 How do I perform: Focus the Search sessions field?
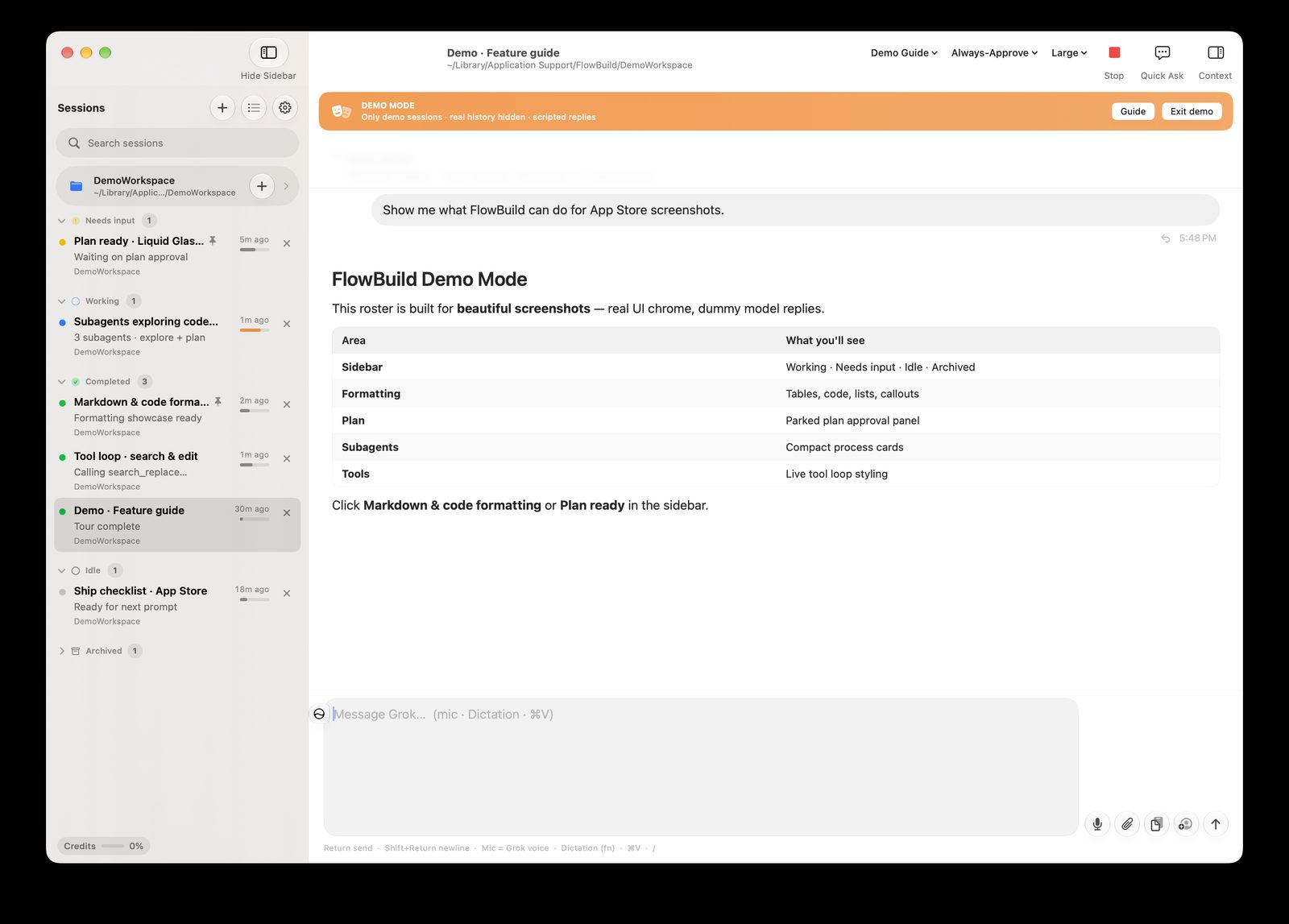177,143
